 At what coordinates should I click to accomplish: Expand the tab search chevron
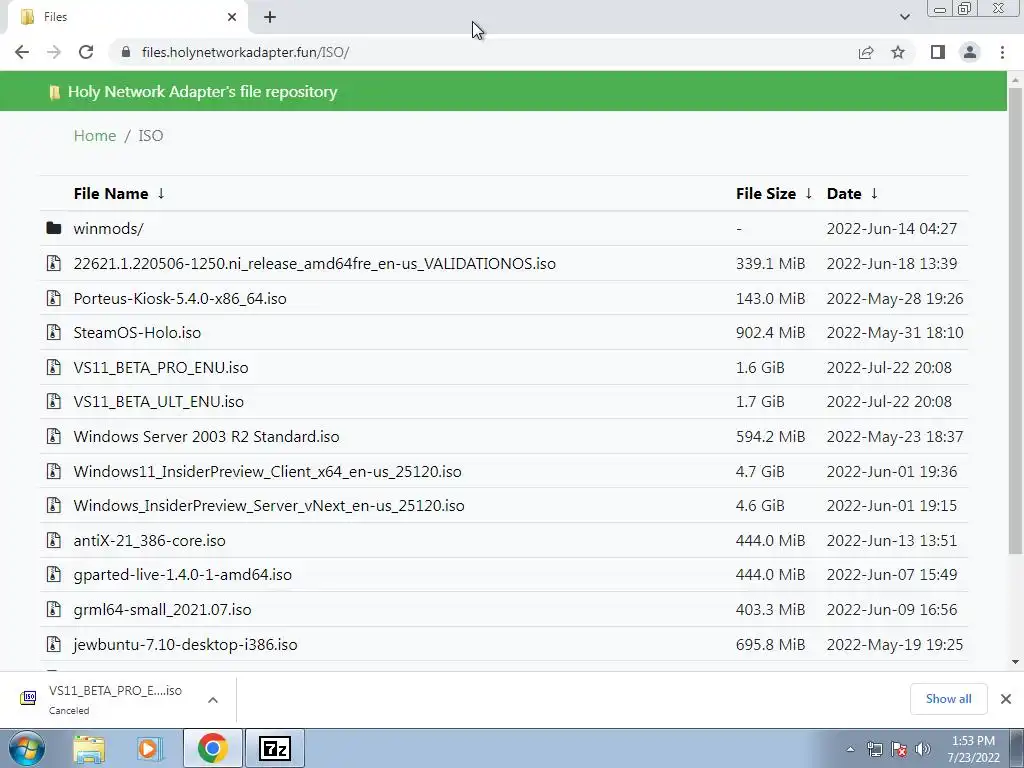[x=904, y=17]
